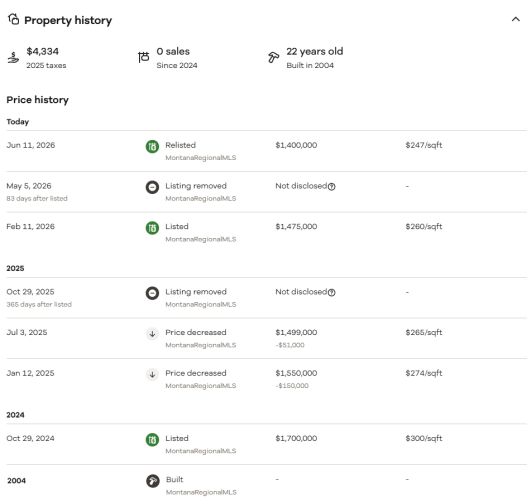This screenshot has height=500, width=527.
Task: Click the Listing removed icon for May 5, 2026
Action: tap(152, 187)
